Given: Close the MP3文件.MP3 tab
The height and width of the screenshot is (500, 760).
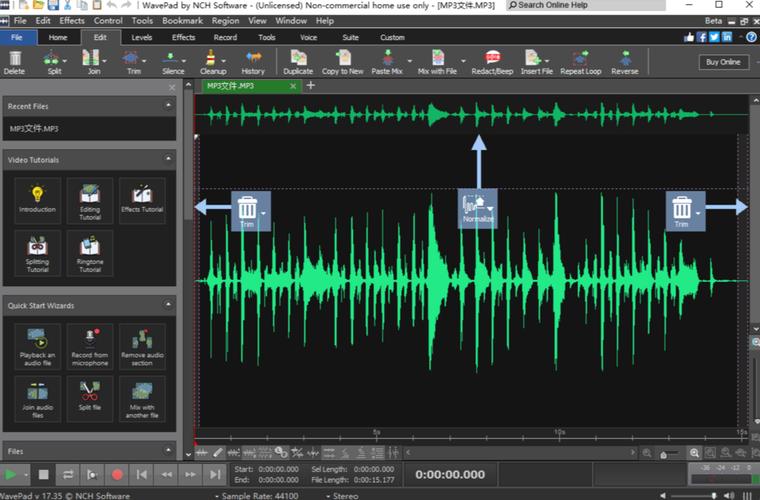Looking at the screenshot, I should point(293,86).
